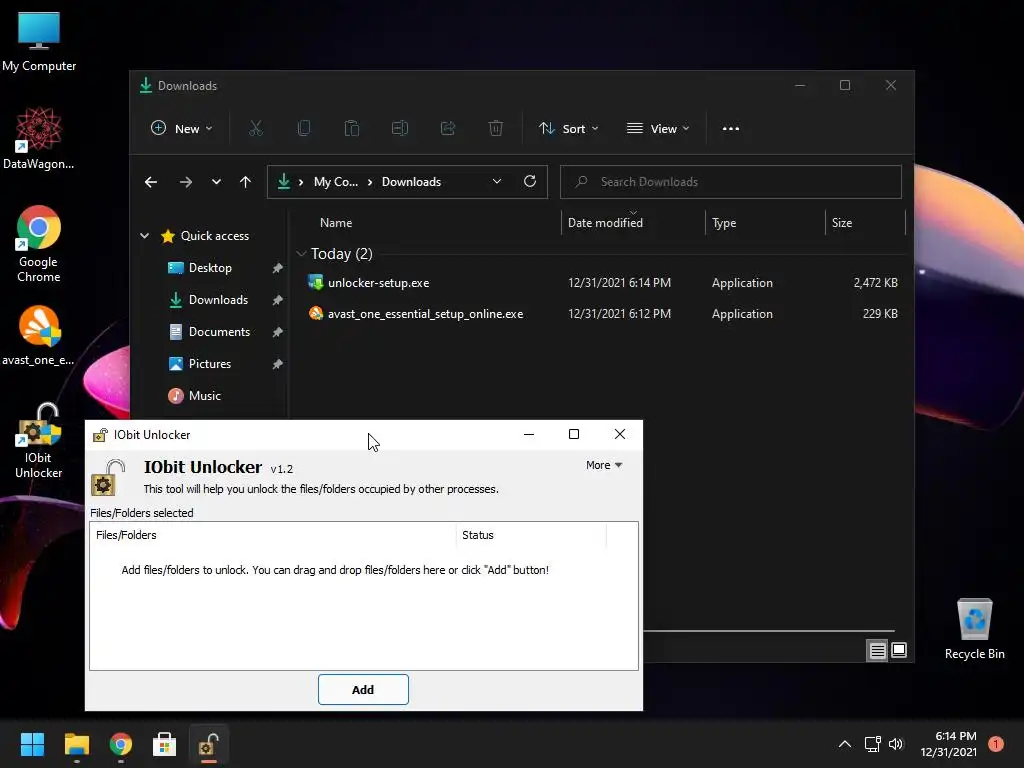The width and height of the screenshot is (1024, 768).
Task: Go back with the Explorer back arrow
Action: point(151,182)
